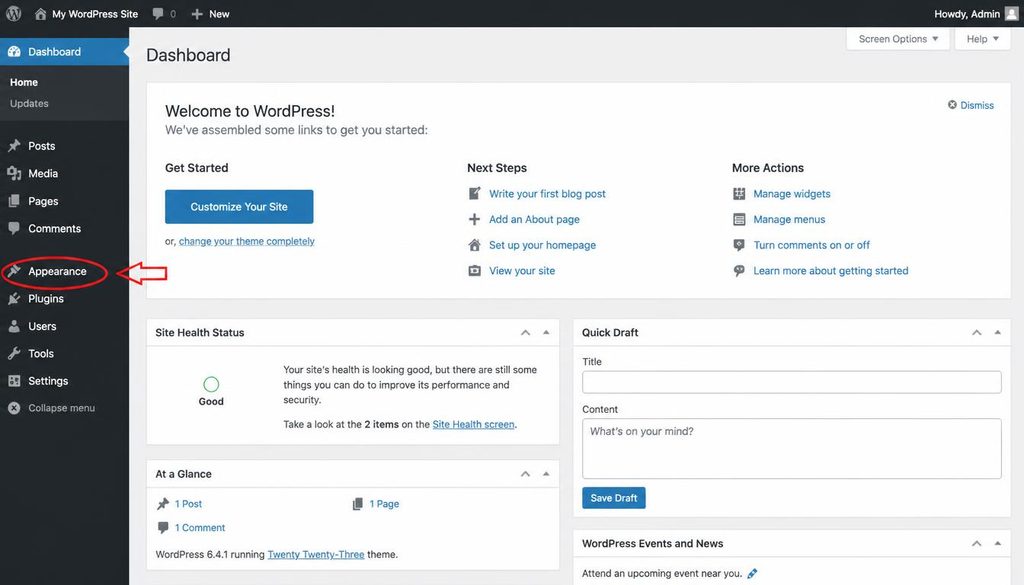Image resolution: width=1024 pixels, height=585 pixels.
Task: Click the Pages icon in sidebar
Action: (14, 201)
